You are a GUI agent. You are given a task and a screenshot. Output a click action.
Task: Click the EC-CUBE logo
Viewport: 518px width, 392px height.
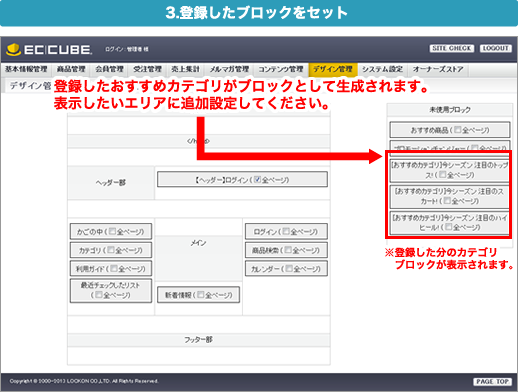click(x=49, y=49)
